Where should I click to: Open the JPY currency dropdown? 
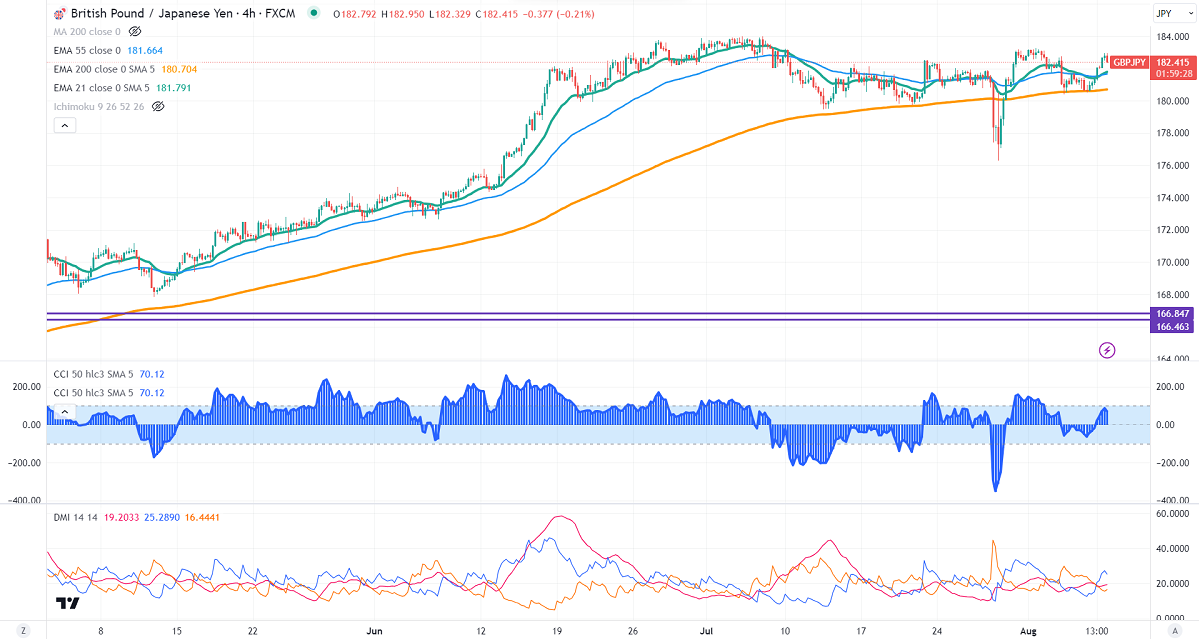point(1173,13)
